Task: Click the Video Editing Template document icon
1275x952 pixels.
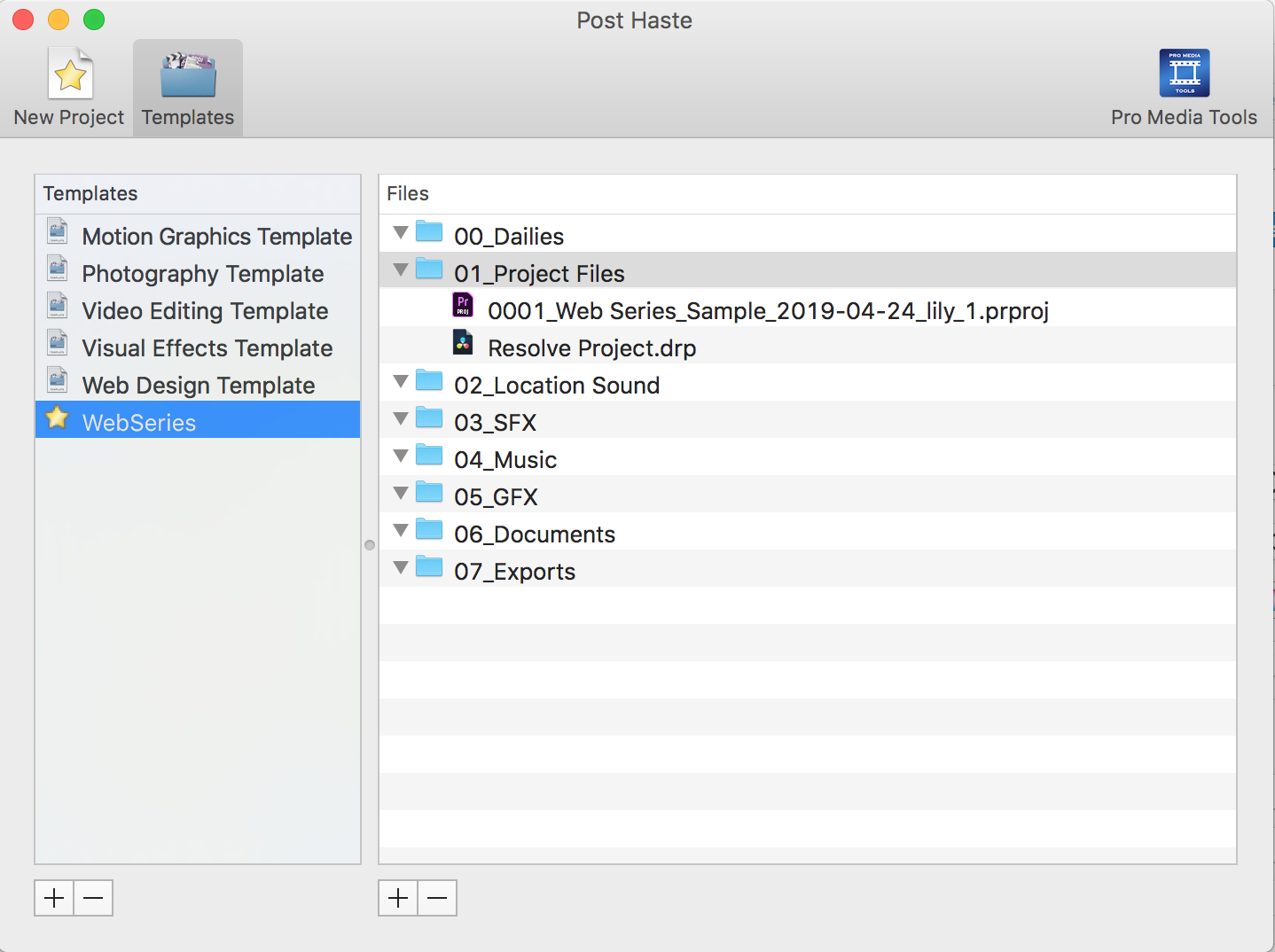Action: (x=58, y=306)
